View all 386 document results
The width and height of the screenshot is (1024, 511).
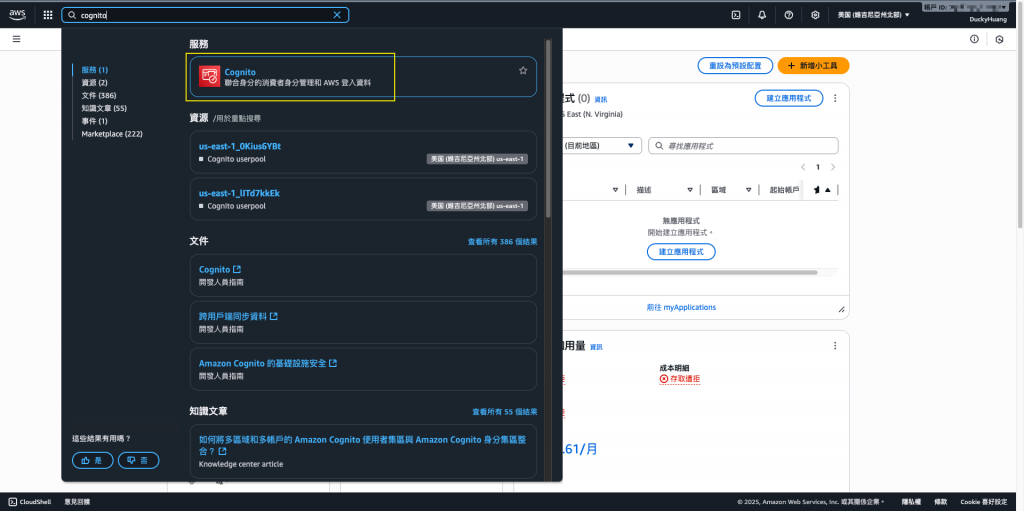coord(502,242)
